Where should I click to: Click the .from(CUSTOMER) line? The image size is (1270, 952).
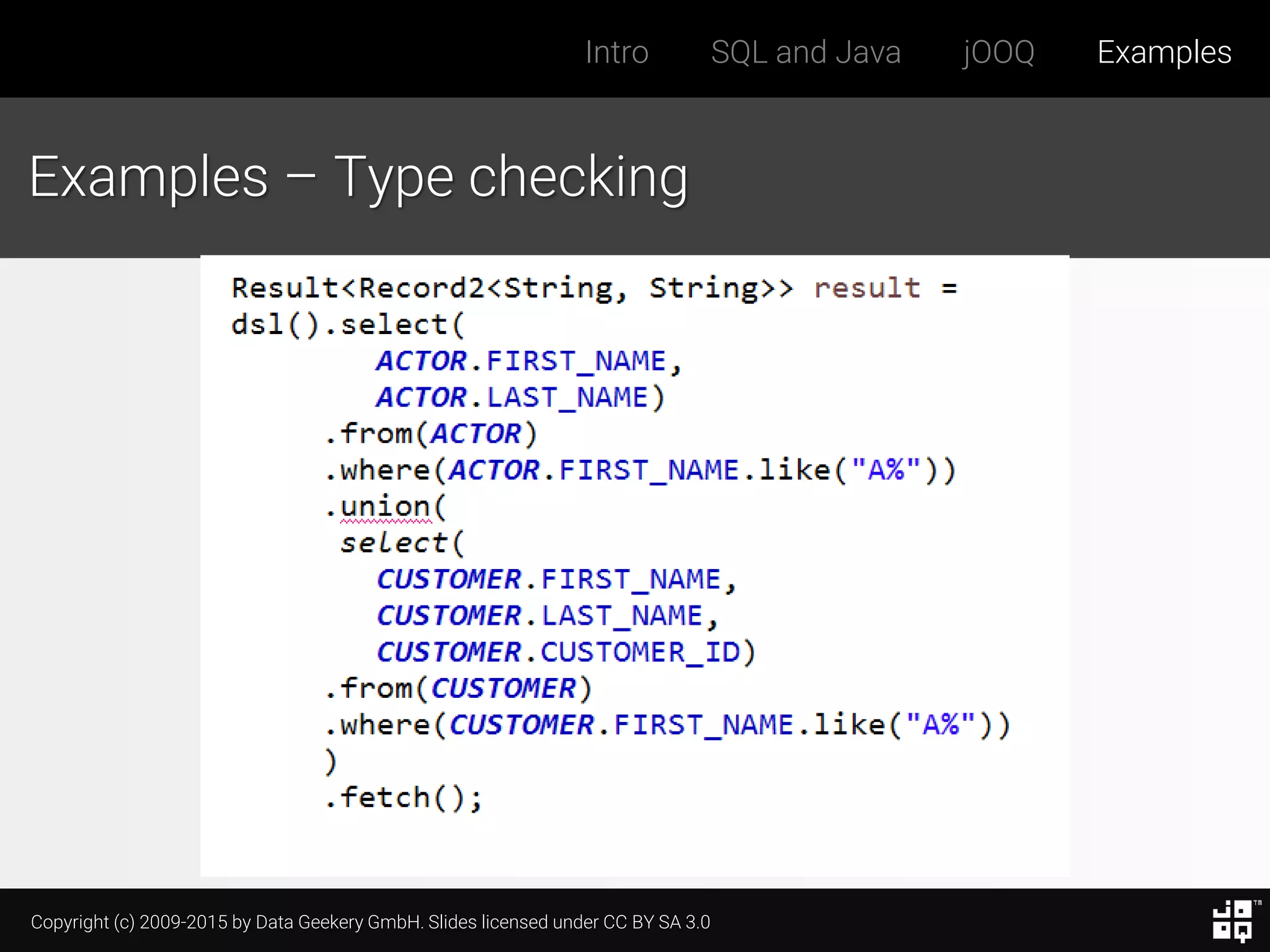tap(458, 689)
